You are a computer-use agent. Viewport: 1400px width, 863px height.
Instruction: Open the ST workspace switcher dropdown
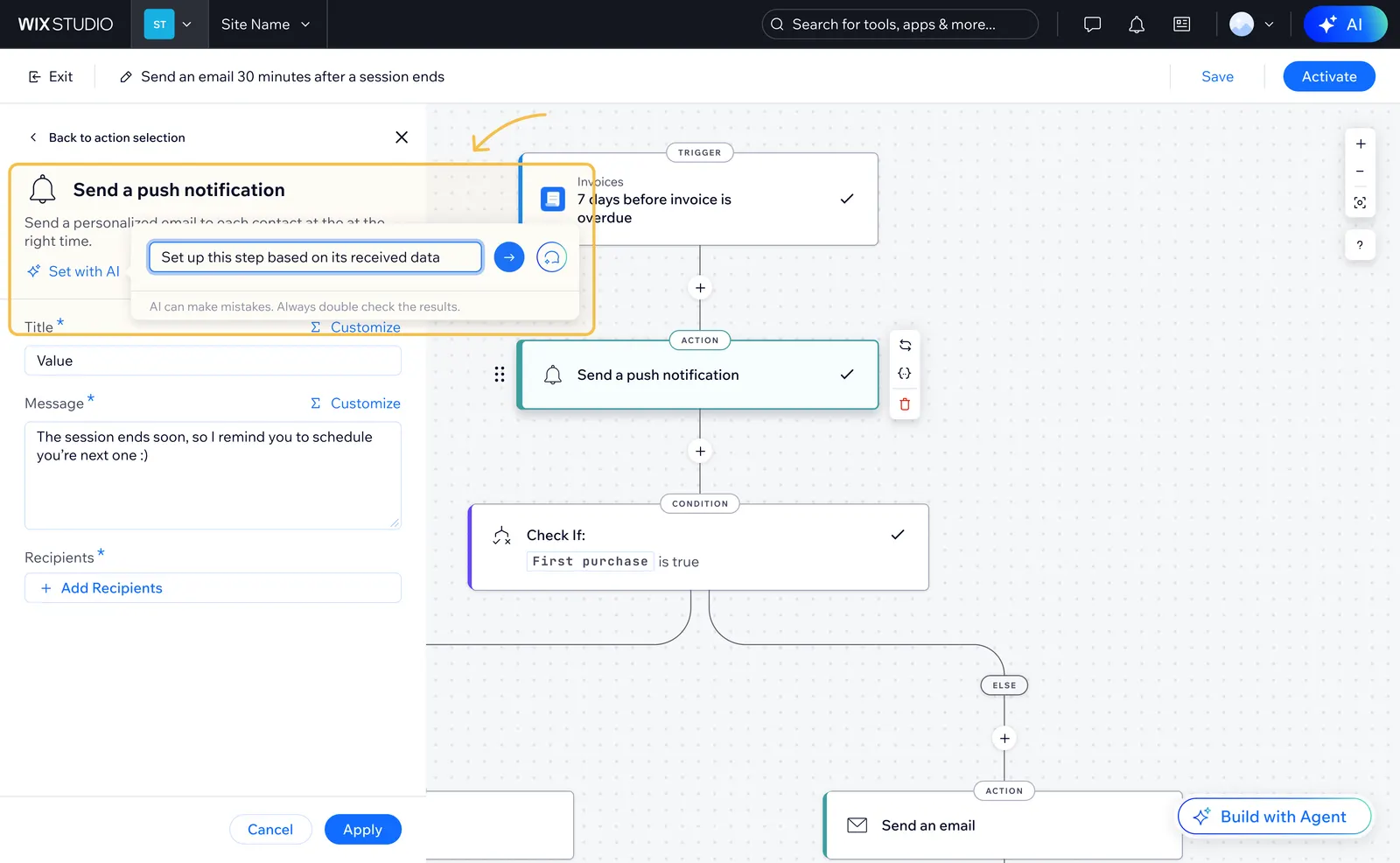[x=169, y=25]
